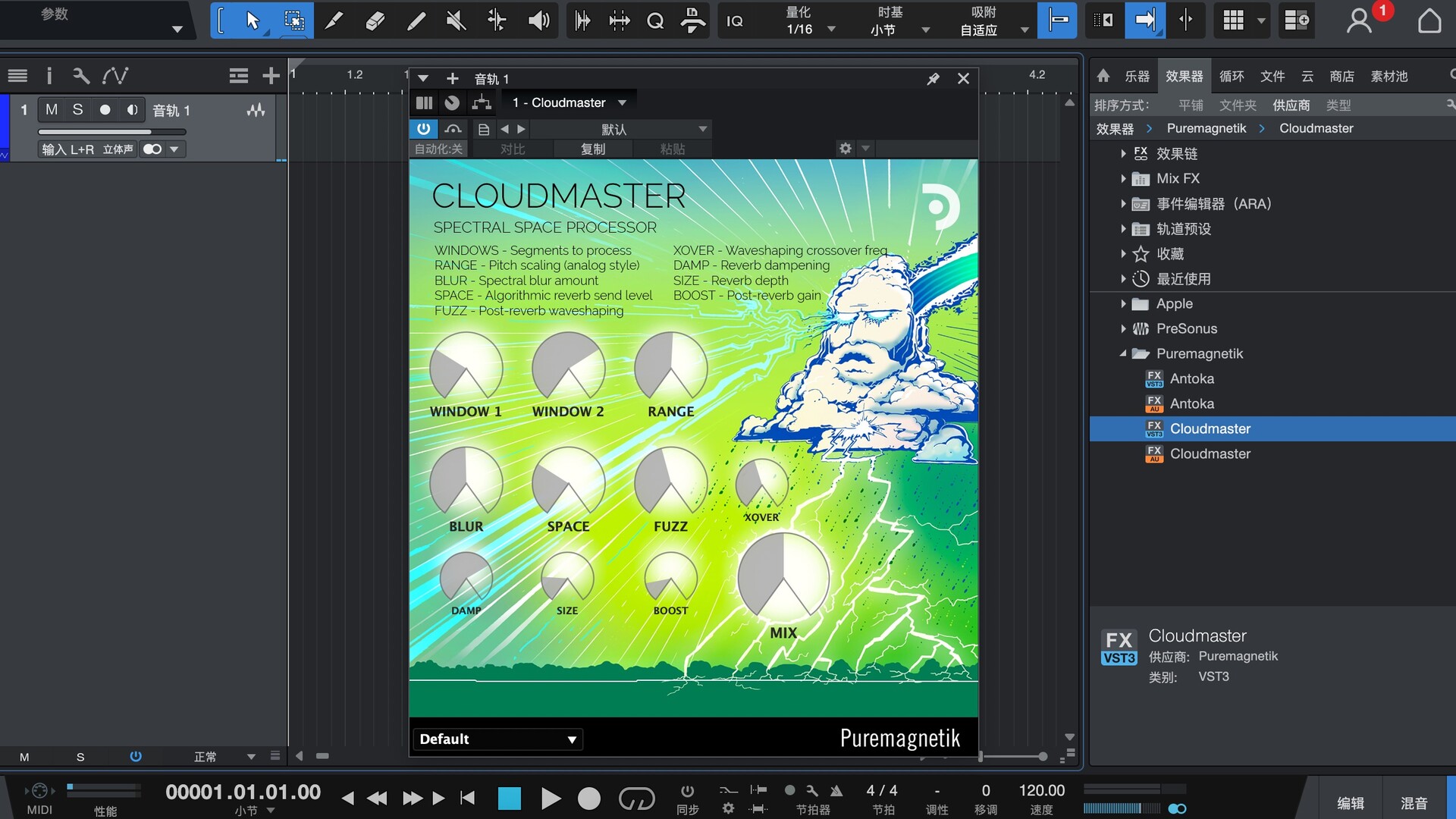Click the track 1 volume fader
This screenshot has height=819, width=1456.
[x=111, y=132]
